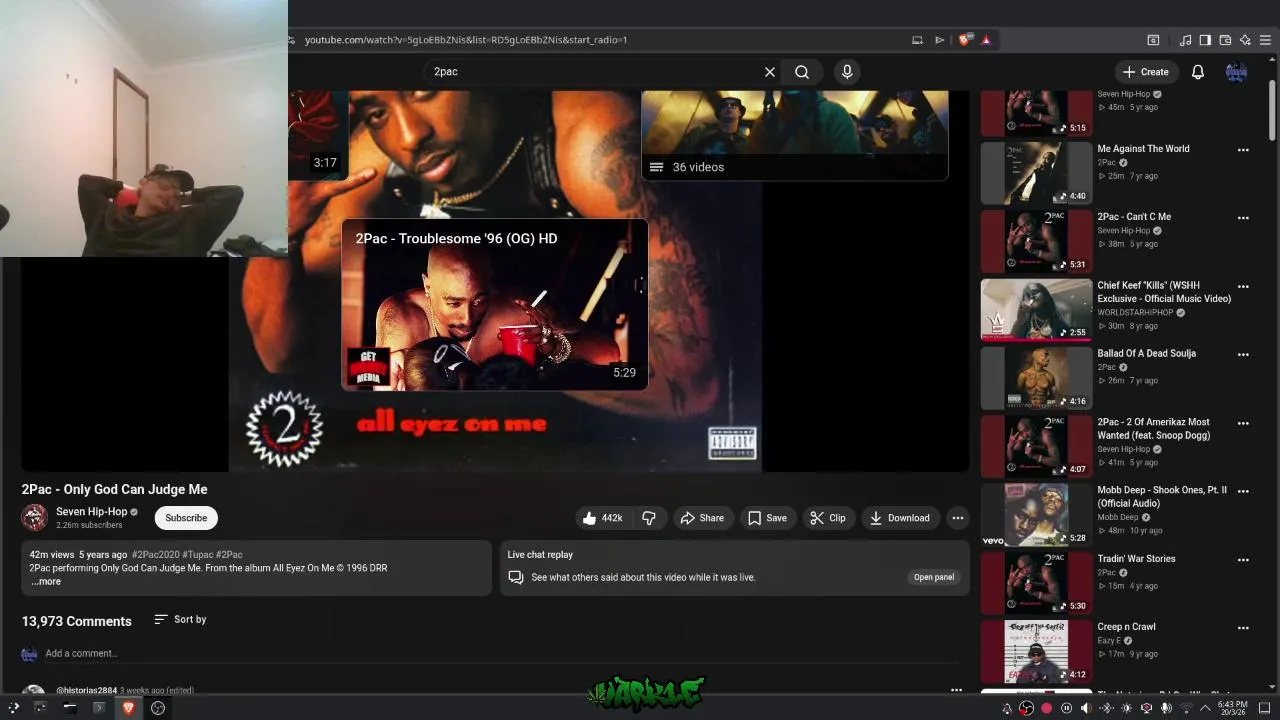This screenshot has height=720, width=1280.
Task: Open the #Tupac hashtag link
Action: (197, 554)
